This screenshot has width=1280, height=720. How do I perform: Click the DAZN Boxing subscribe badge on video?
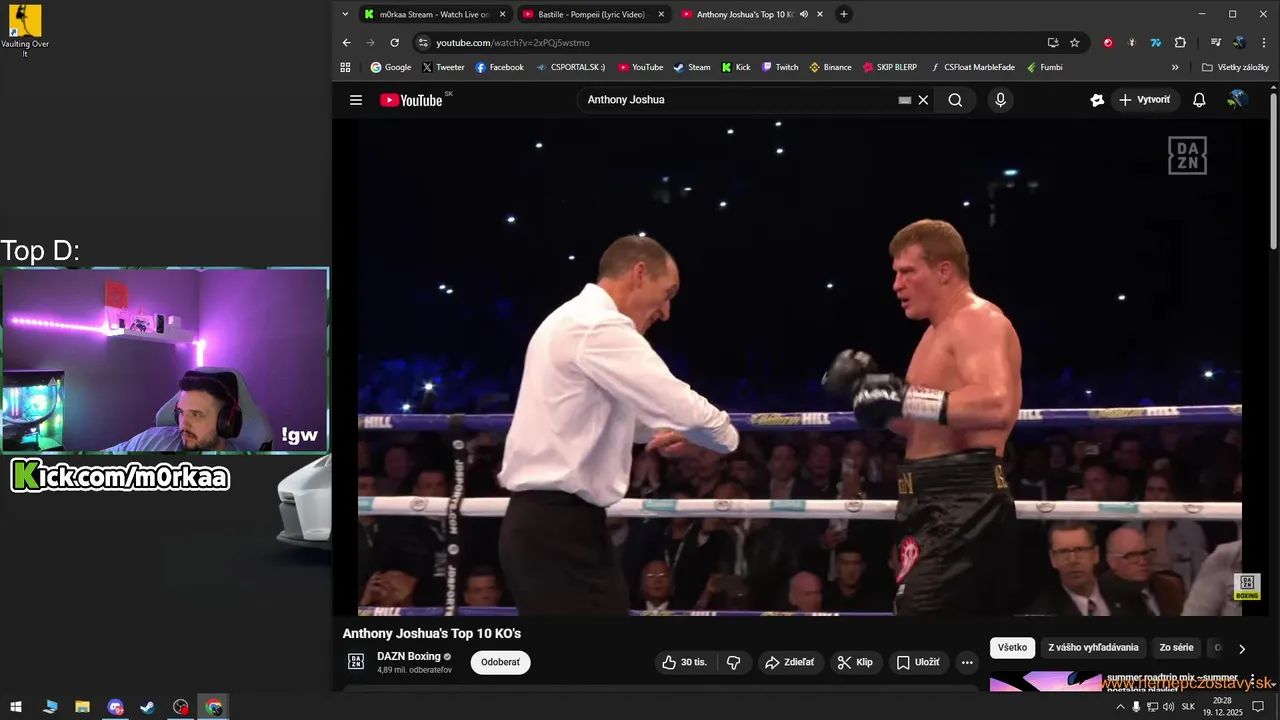pyautogui.click(x=1247, y=586)
